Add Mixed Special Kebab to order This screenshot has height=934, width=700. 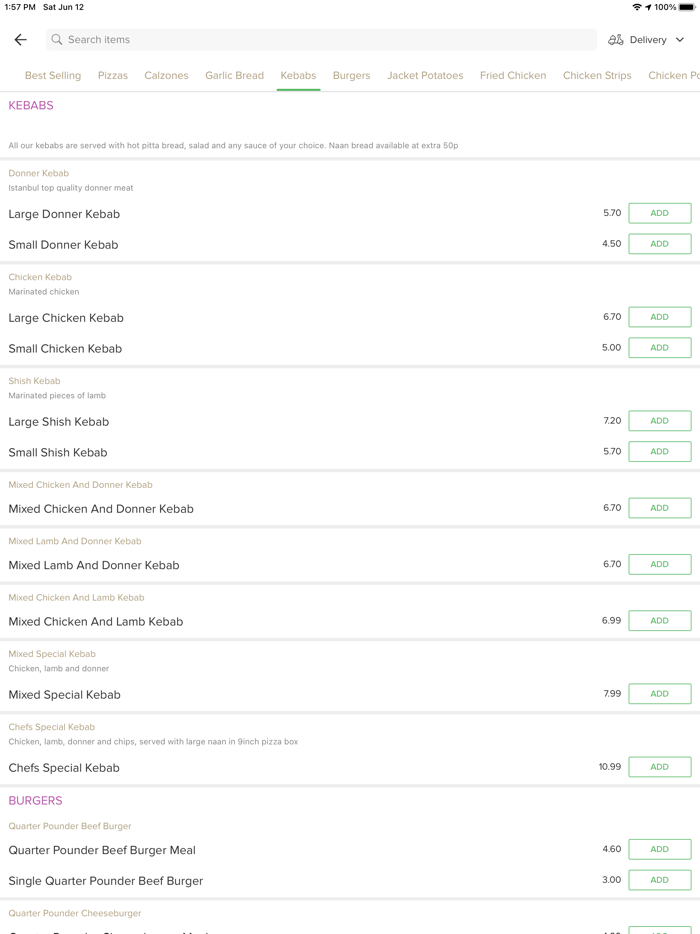pos(659,694)
